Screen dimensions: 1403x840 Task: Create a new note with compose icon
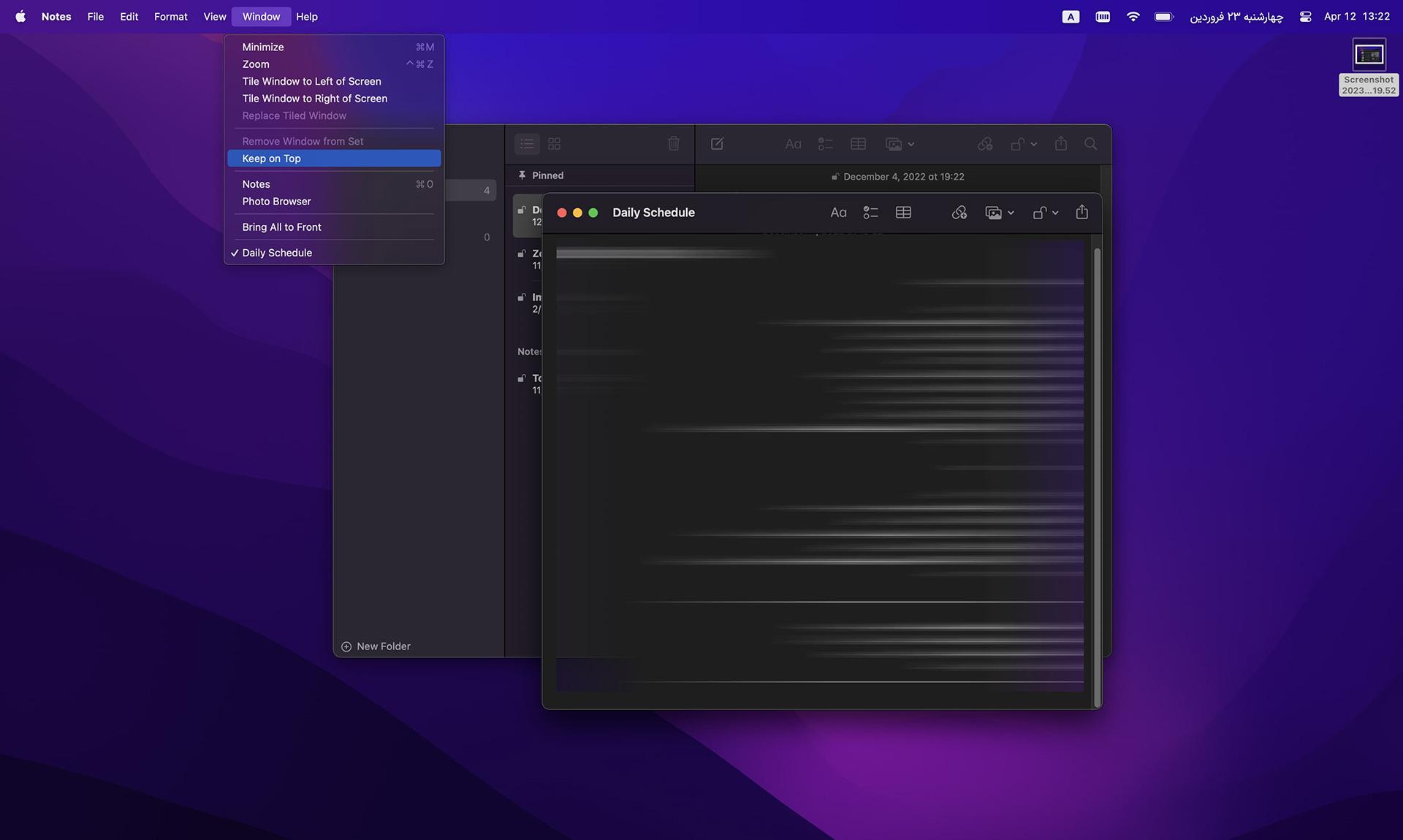717,144
